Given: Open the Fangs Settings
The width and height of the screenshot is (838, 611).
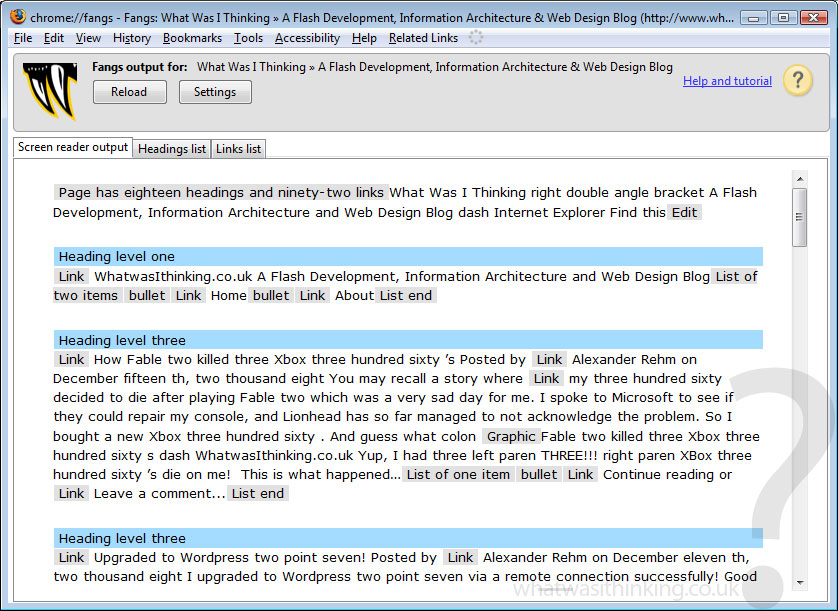Looking at the screenshot, I should tap(215, 92).
